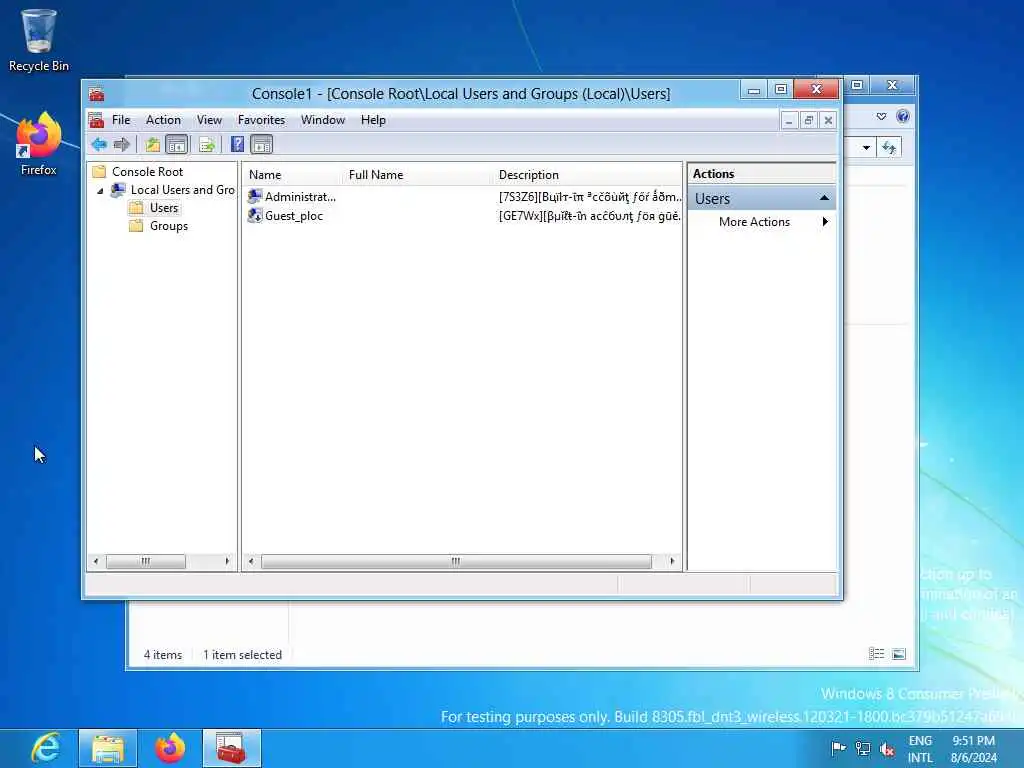
Task: Click the Guest_ploc description text
Action: [x=590, y=216]
